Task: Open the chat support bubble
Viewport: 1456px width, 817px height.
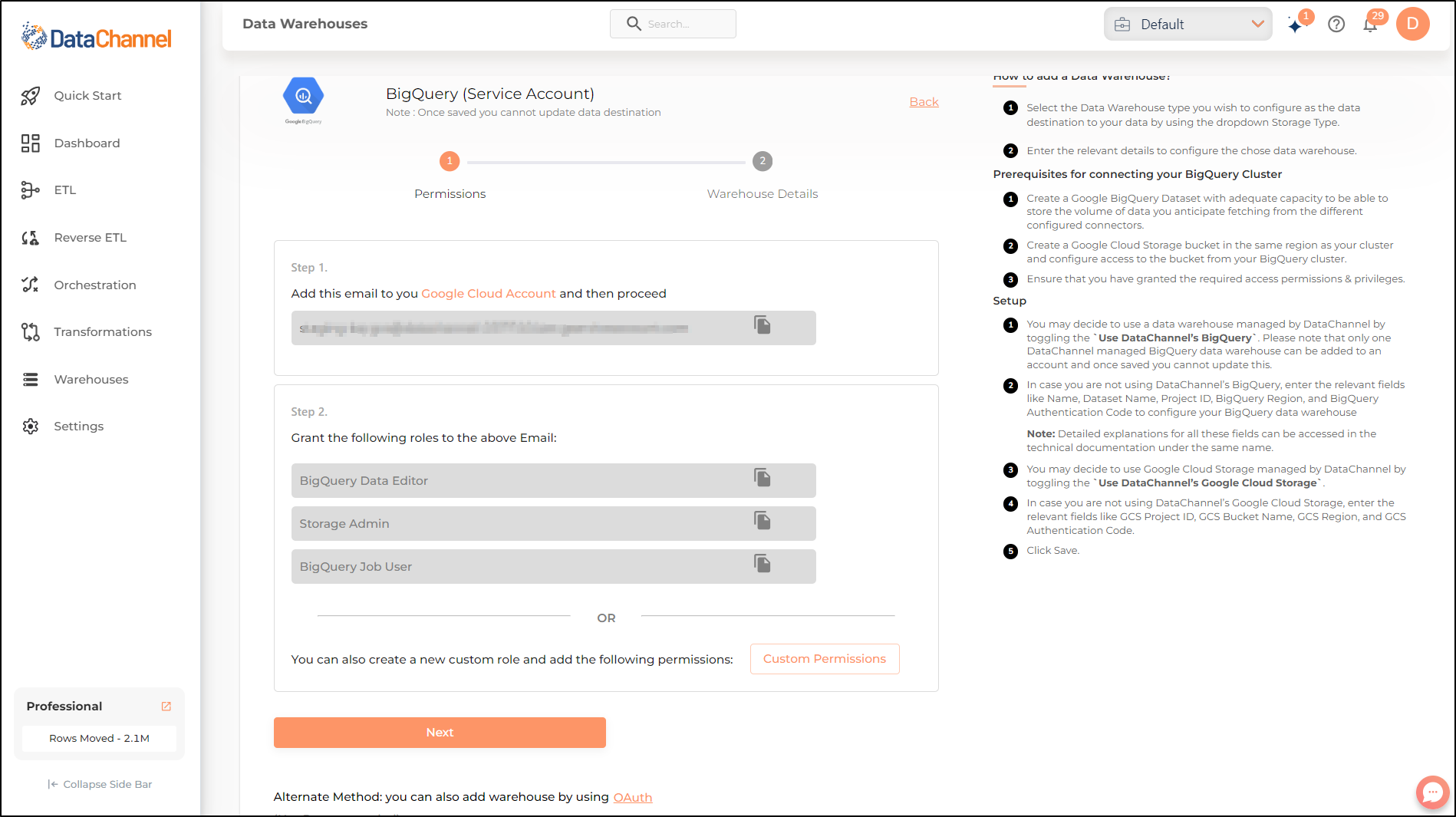Action: (1432, 792)
